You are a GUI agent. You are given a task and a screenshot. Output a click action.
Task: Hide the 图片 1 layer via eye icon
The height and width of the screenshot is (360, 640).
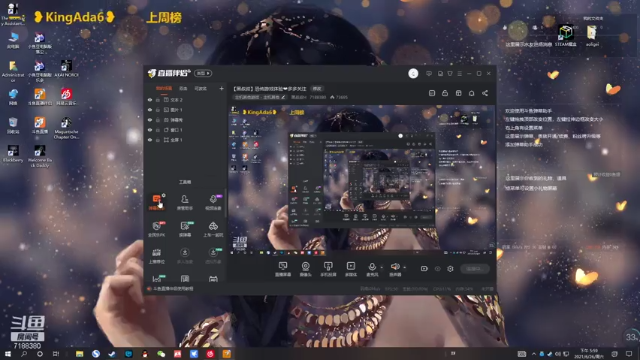(150, 110)
